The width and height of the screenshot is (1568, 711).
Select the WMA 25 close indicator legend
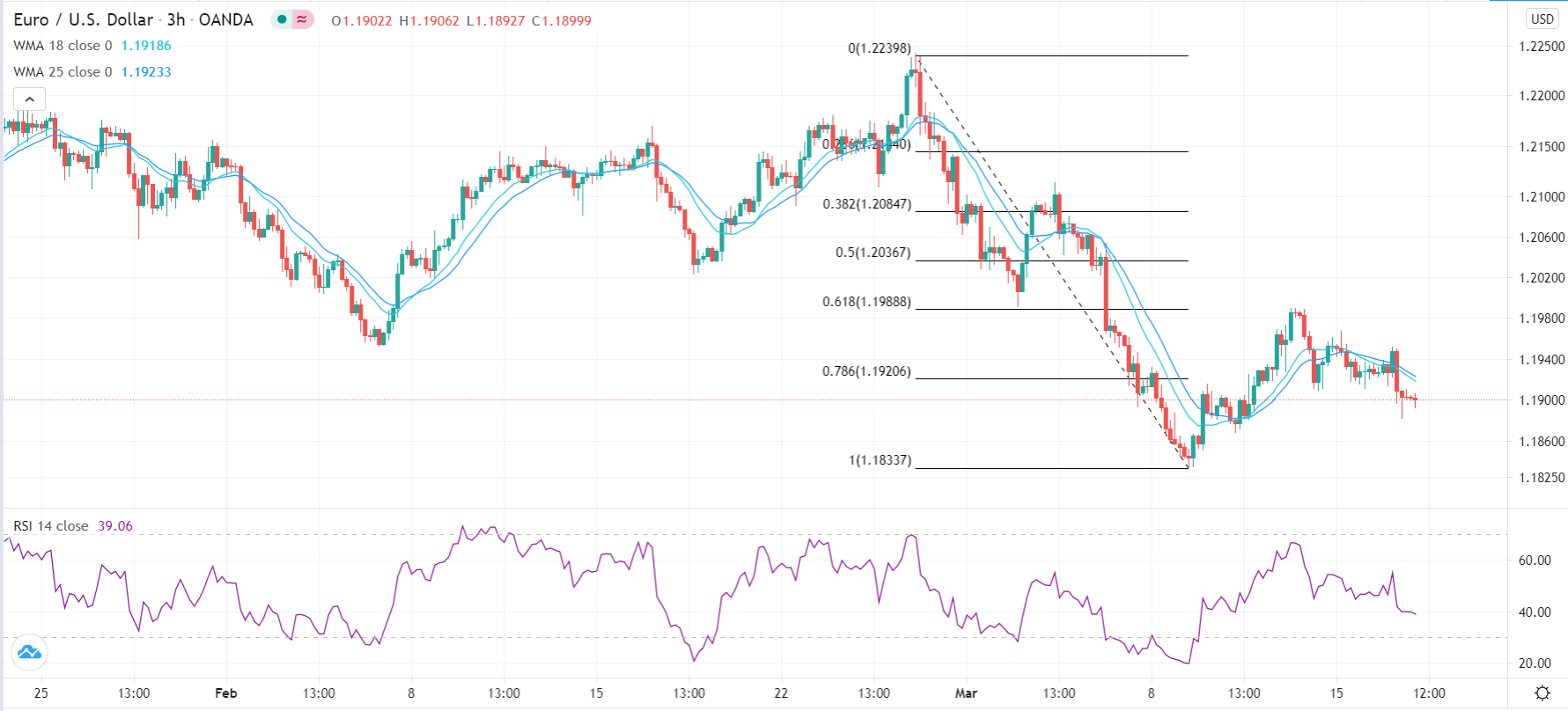click(62, 72)
